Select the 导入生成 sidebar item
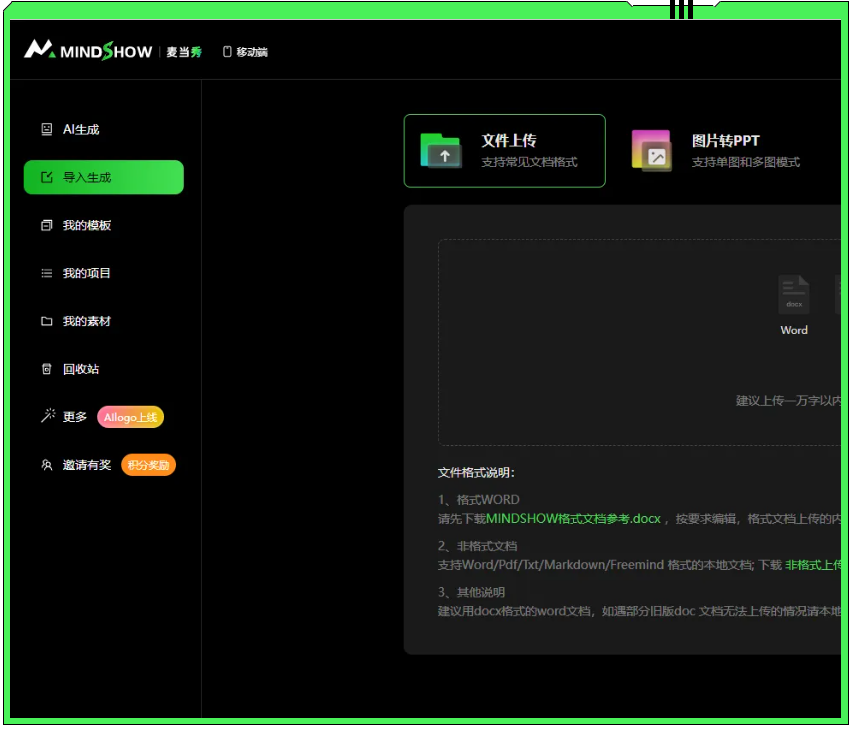Screen dimensions: 854x729 [103, 177]
